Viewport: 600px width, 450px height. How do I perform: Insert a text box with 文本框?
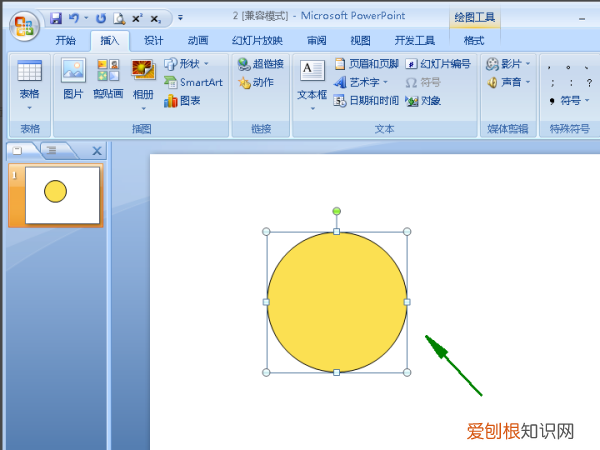[312, 79]
